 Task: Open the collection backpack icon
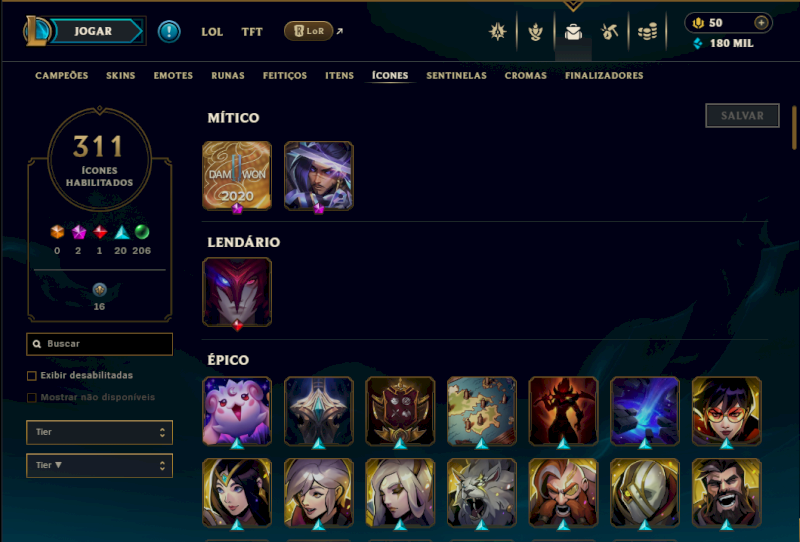573,32
